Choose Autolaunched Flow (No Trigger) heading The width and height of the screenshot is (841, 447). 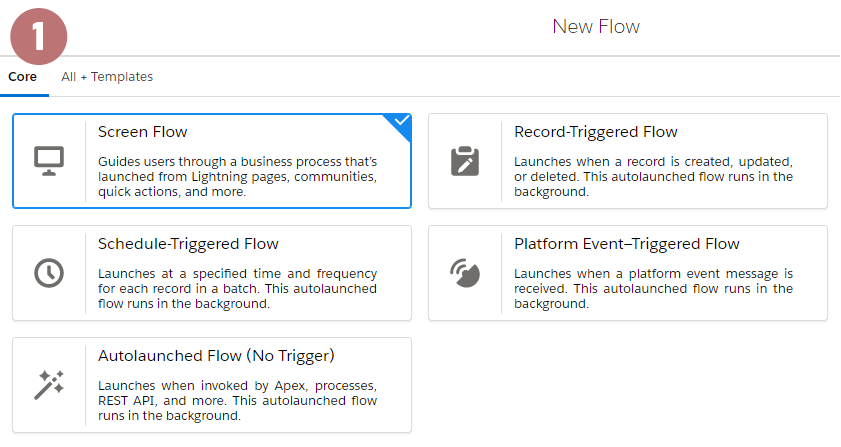[216, 356]
